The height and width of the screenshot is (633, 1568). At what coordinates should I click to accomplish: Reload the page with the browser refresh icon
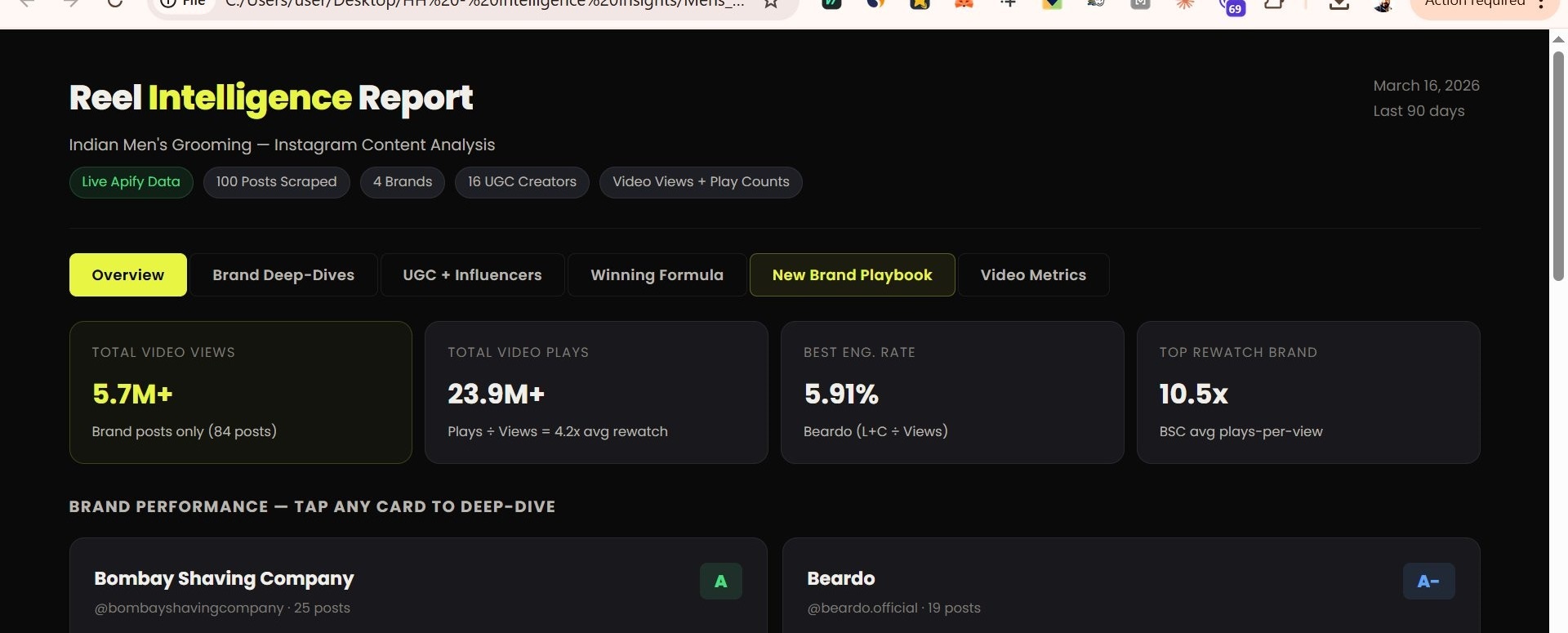point(114,2)
